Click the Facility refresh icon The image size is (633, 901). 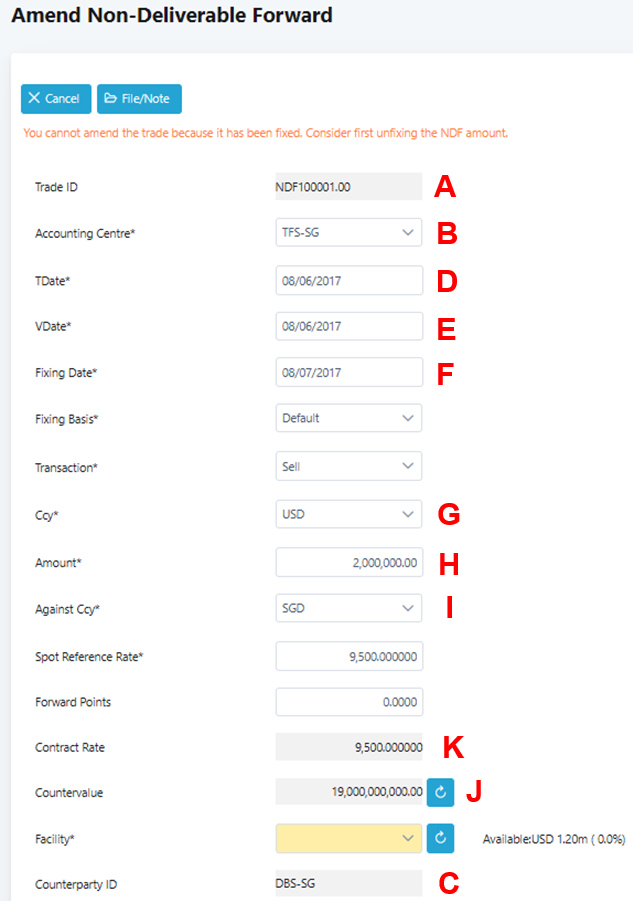coord(440,838)
